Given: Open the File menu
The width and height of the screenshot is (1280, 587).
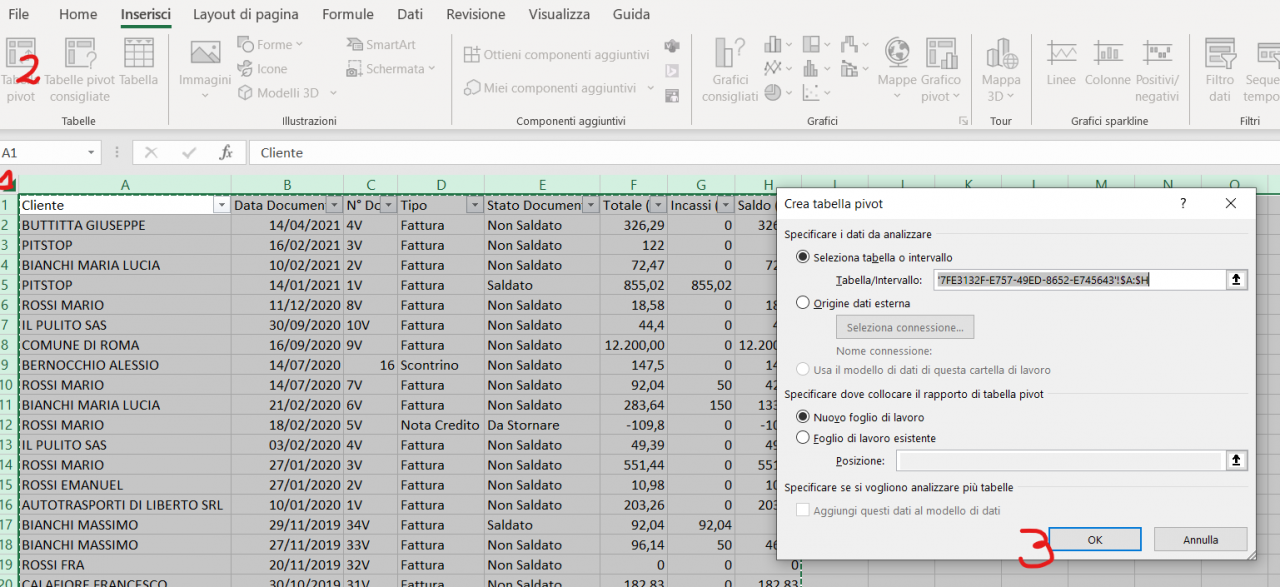Looking at the screenshot, I should click(18, 14).
